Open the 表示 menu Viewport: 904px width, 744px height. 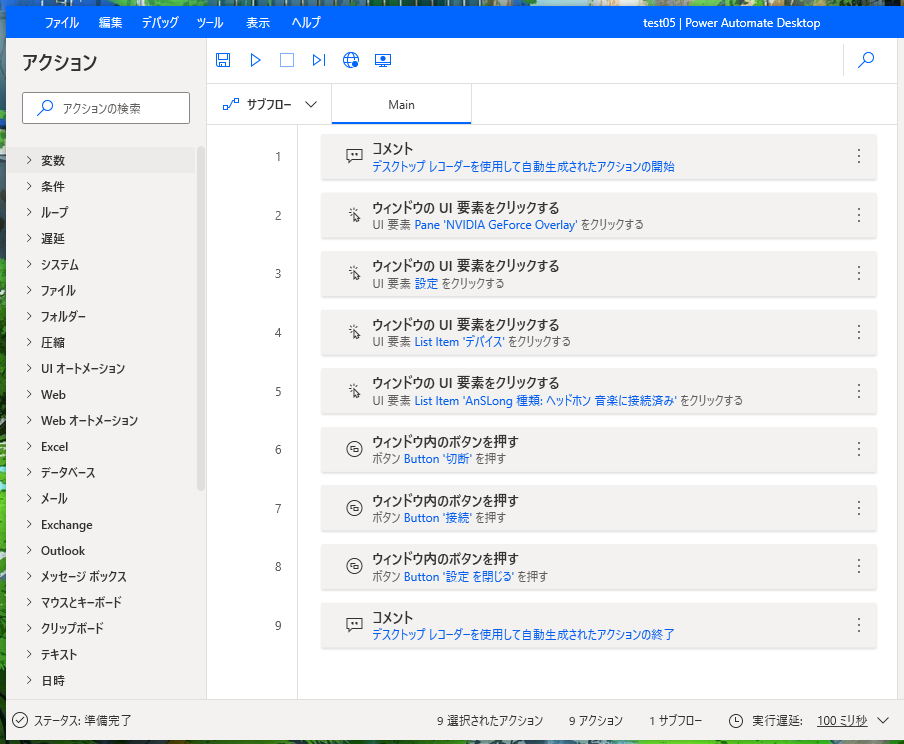click(258, 22)
